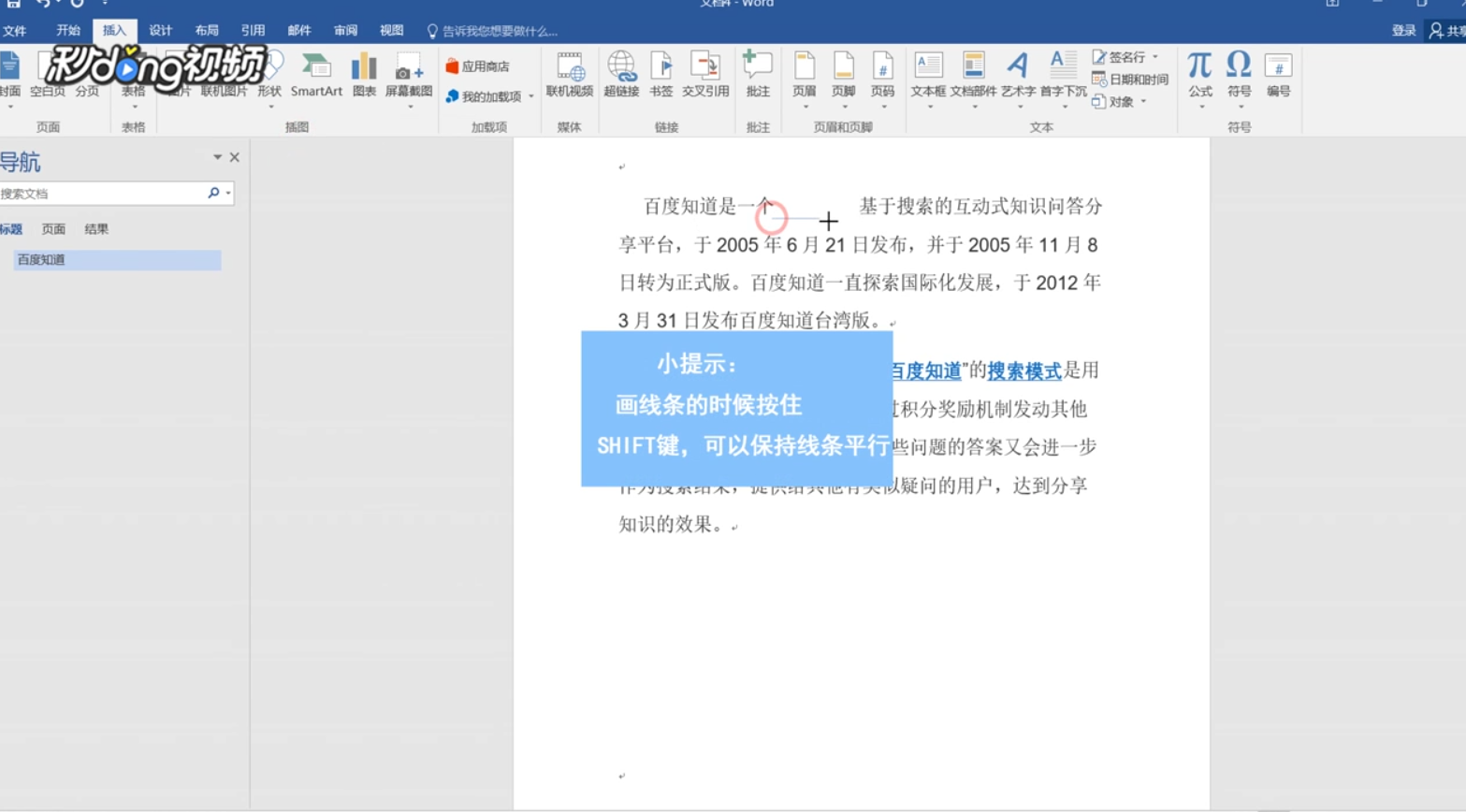Image resolution: width=1466 pixels, height=812 pixels.
Task: Insert numbering (编号)
Action: tap(1279, 76)
